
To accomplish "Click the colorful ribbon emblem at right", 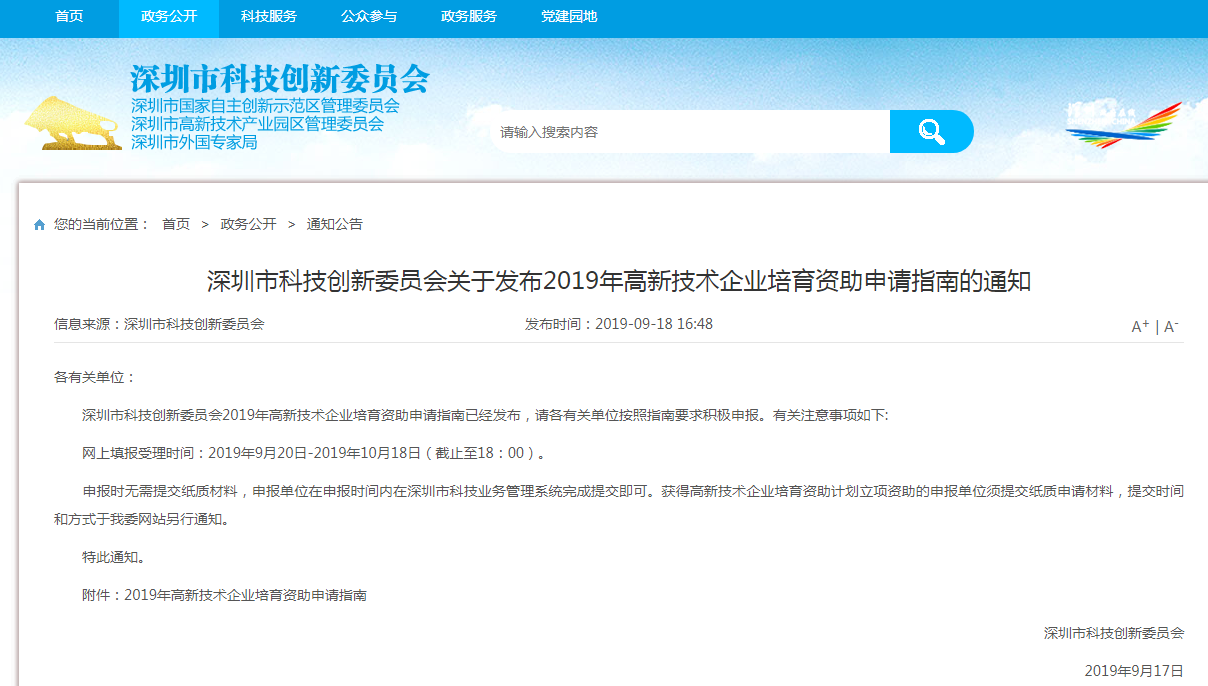I will point(1124,126).
